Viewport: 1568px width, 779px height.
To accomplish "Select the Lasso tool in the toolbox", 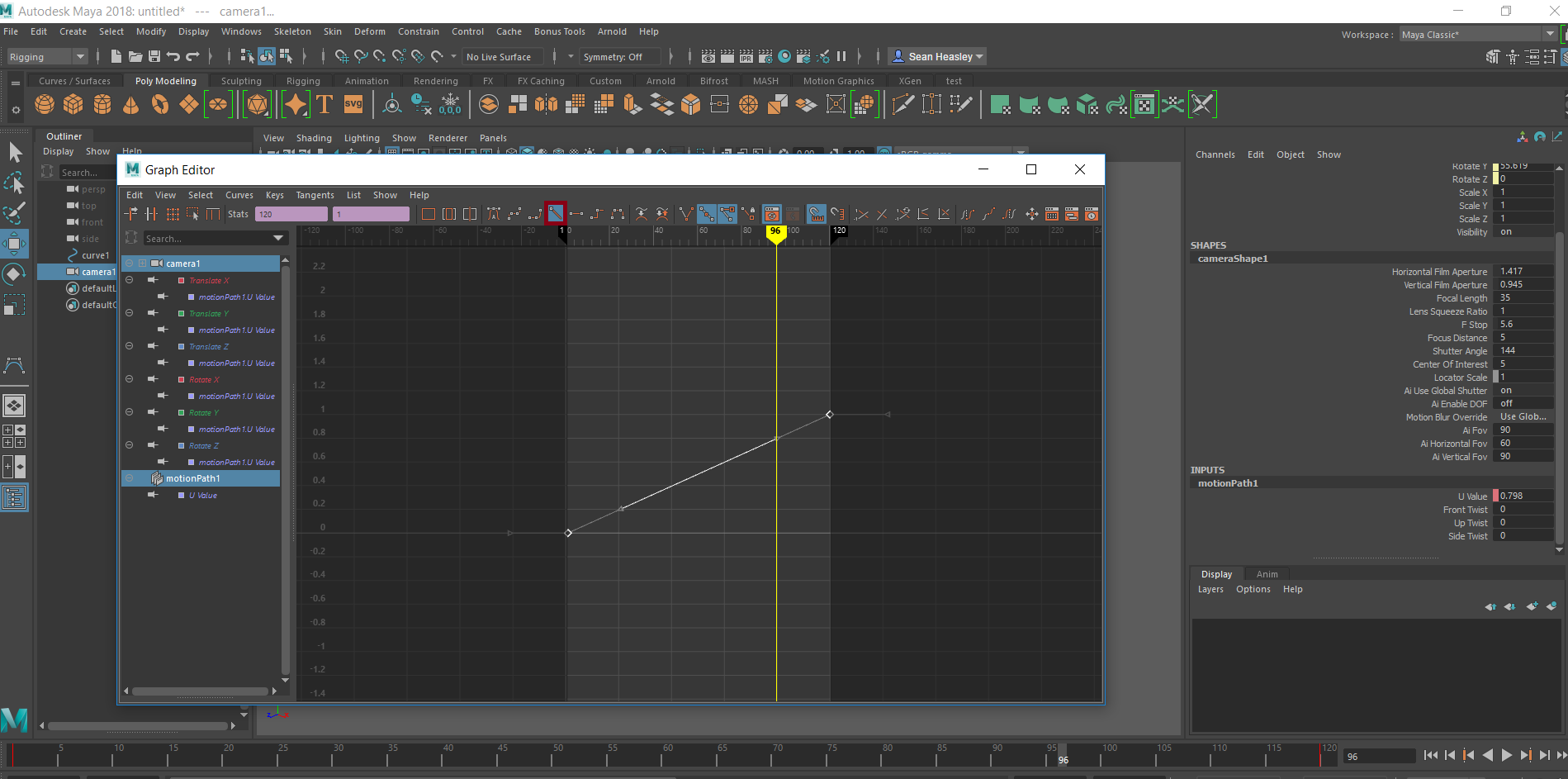I will (x=15, y=183).
